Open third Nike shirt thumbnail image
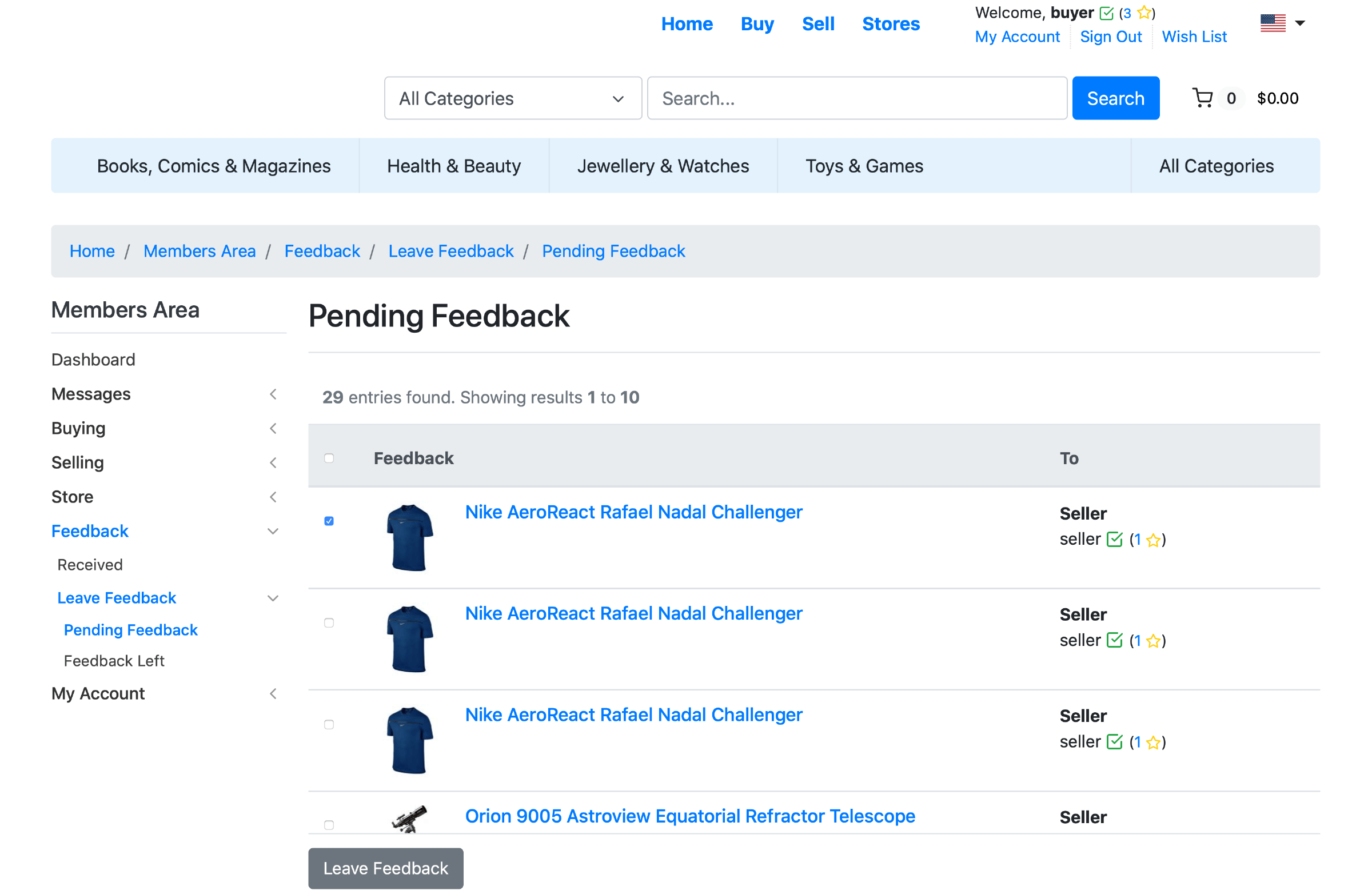The height and width of the screenshot is (894, 1372). tap(409, 740)
